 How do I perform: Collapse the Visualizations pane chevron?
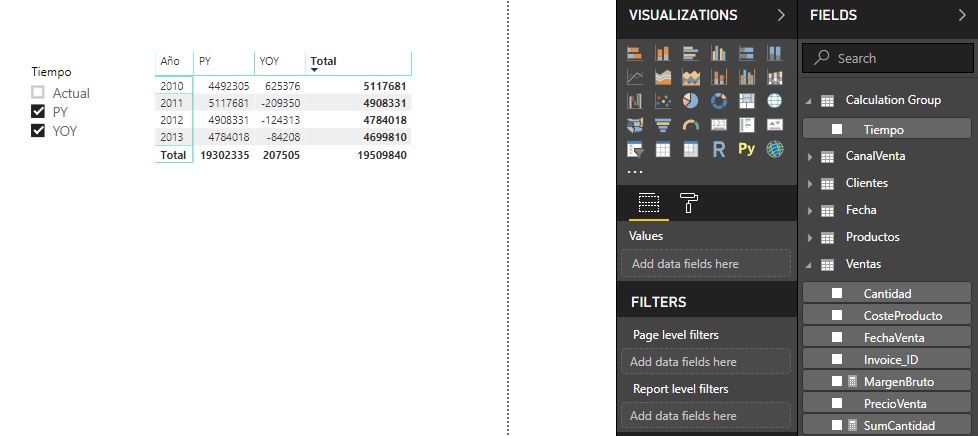point(781,16)
